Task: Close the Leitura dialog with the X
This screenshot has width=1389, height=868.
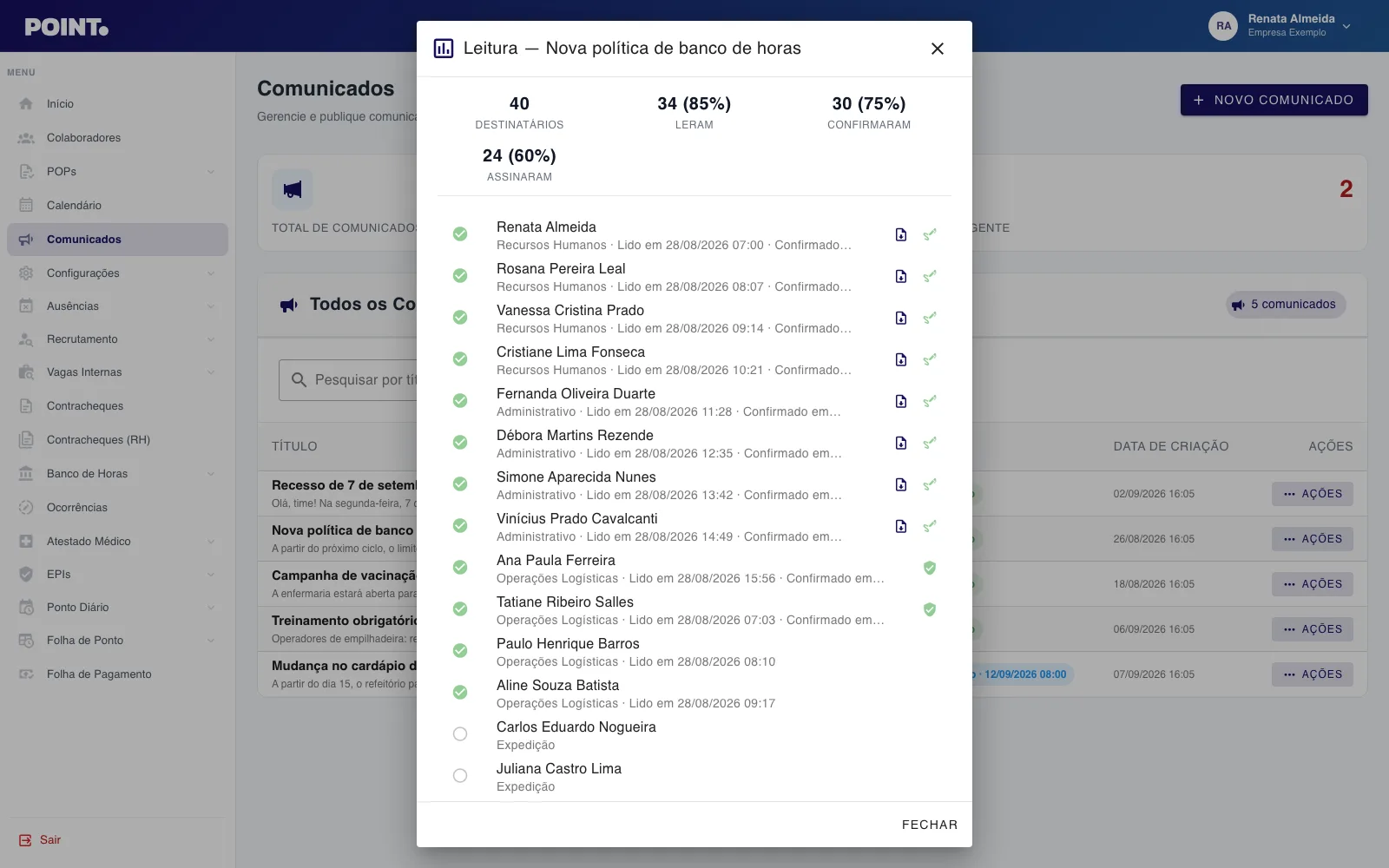Action: pos(938,49)
